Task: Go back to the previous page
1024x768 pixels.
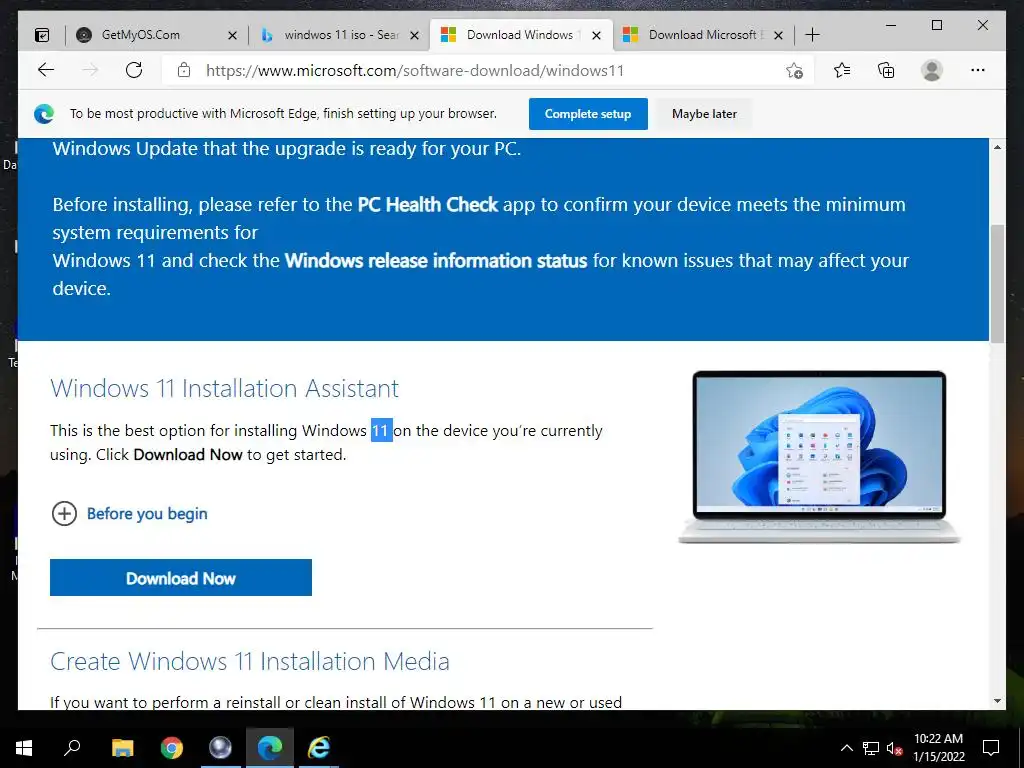Action: point(46,70)
